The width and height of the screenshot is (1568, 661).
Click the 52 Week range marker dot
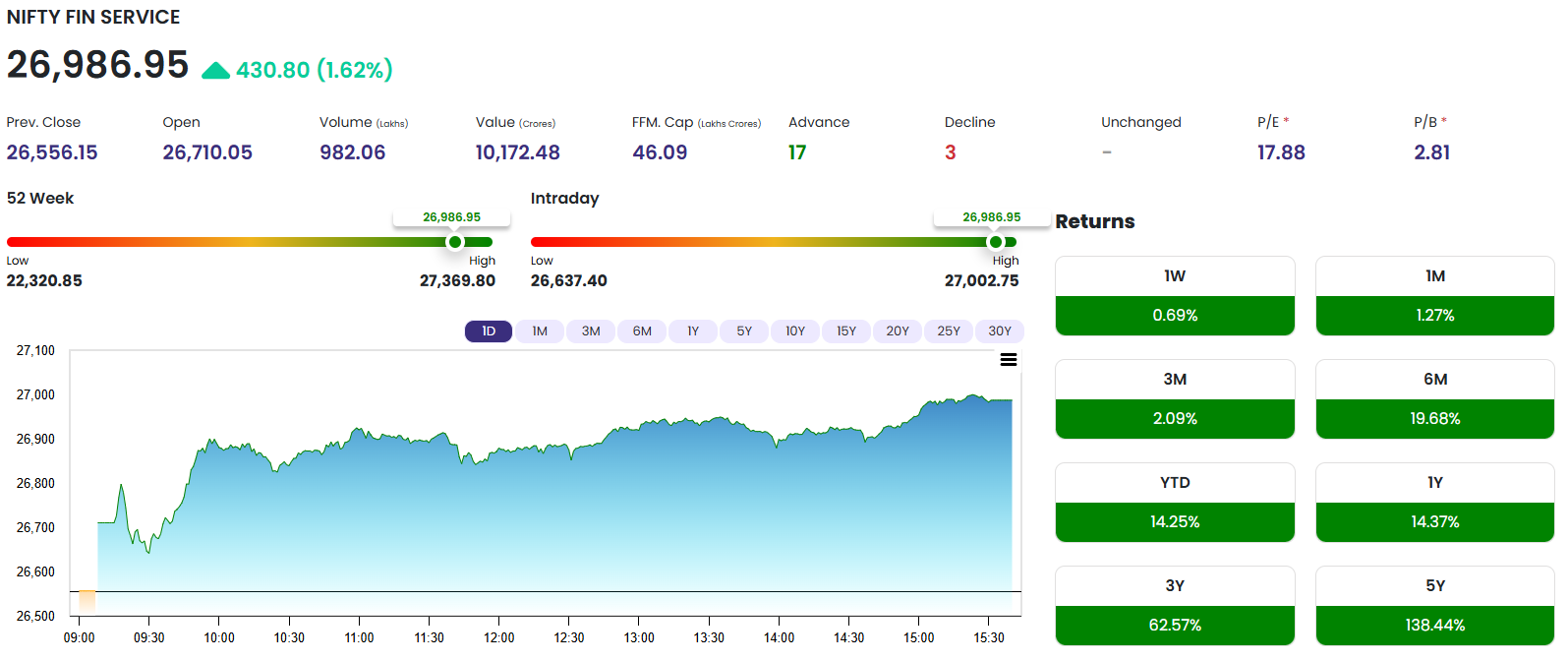pos(454,242)
